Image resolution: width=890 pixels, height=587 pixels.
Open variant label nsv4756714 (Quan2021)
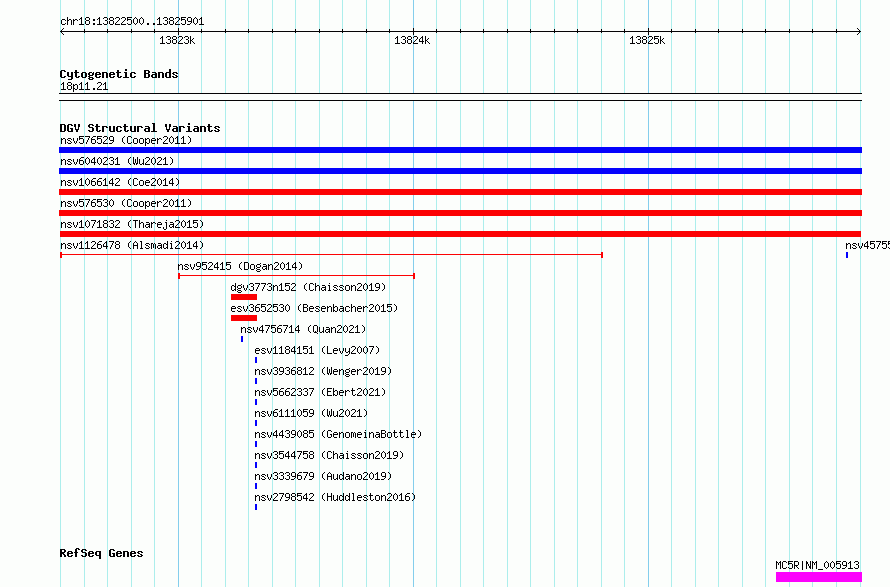click(x=303, y=329)
